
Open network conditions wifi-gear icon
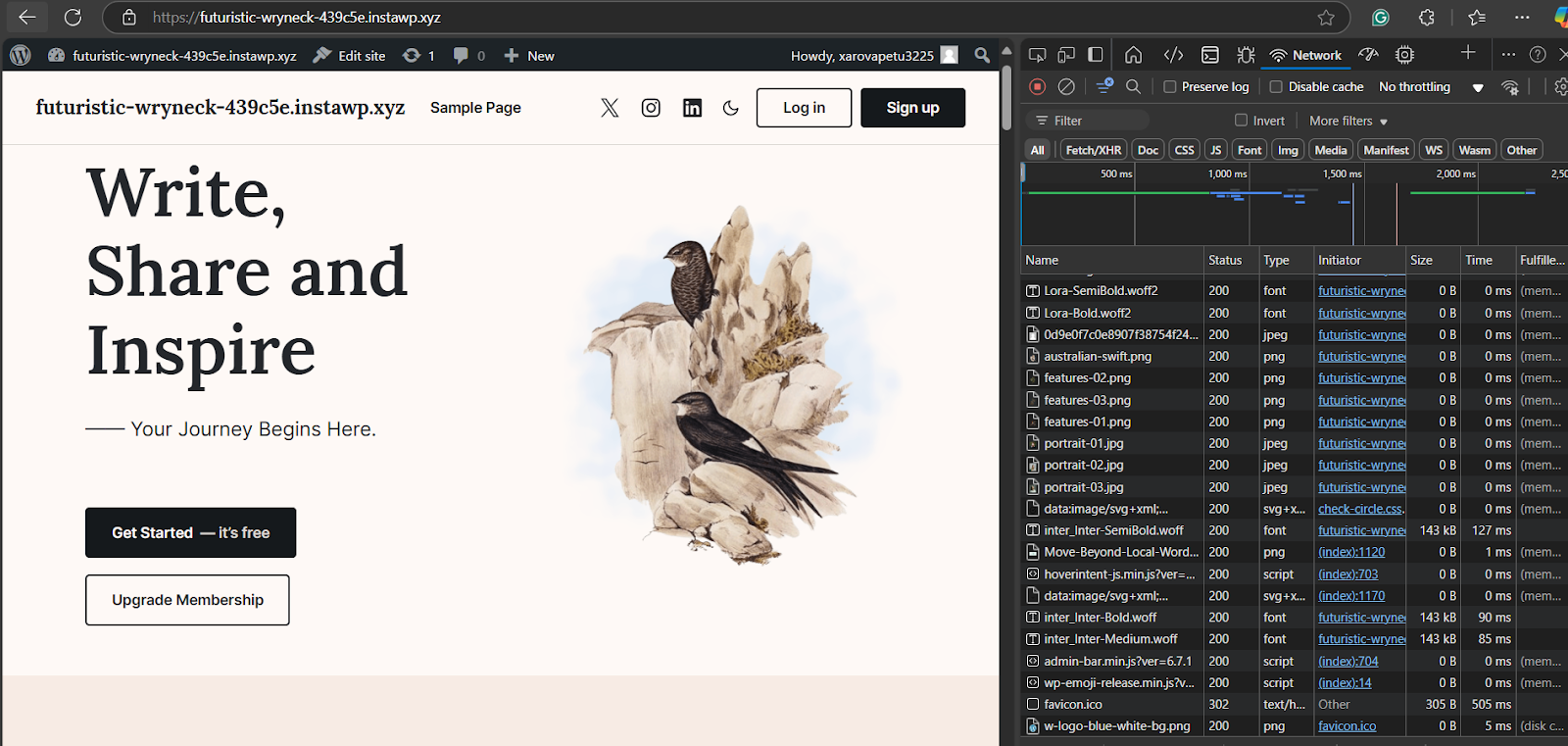tap(1510, 87)
